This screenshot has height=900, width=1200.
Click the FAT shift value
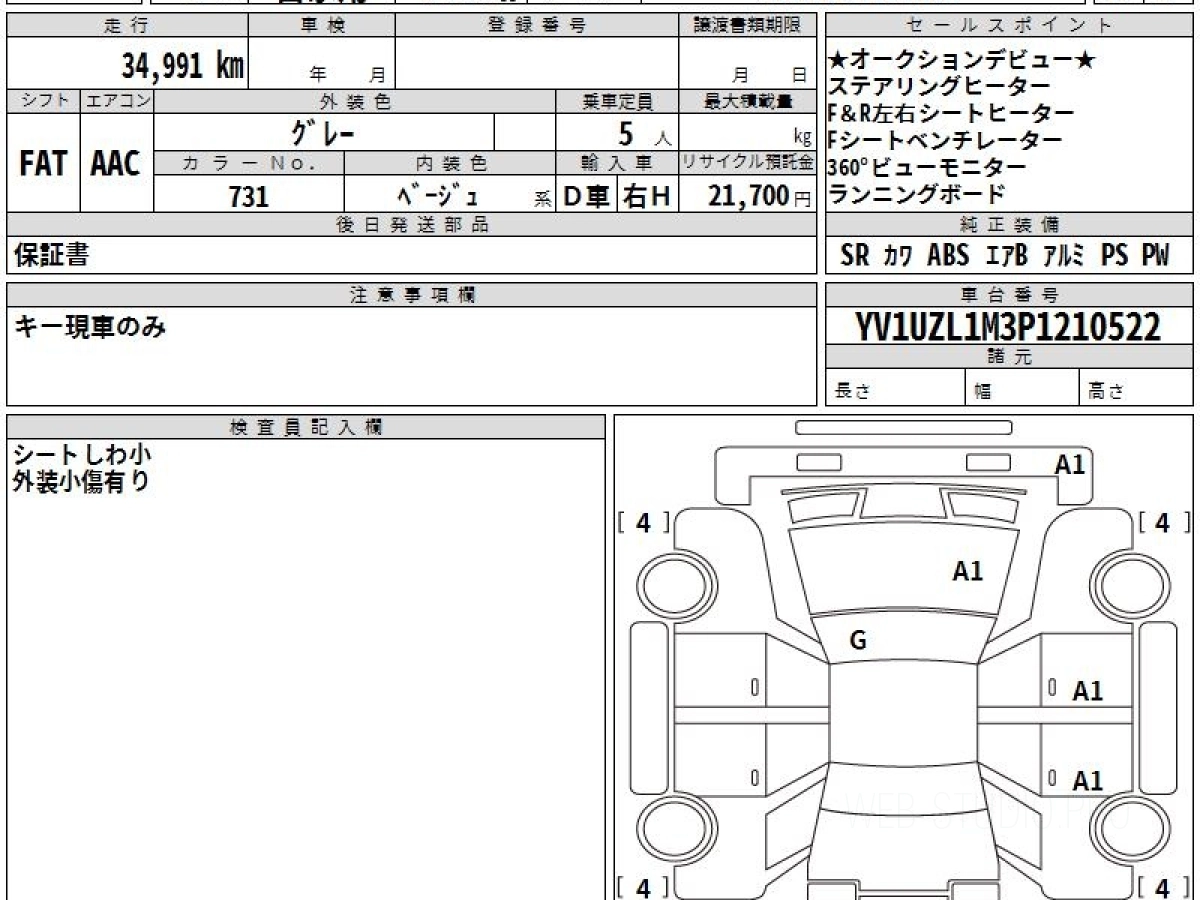coord(43,164)
